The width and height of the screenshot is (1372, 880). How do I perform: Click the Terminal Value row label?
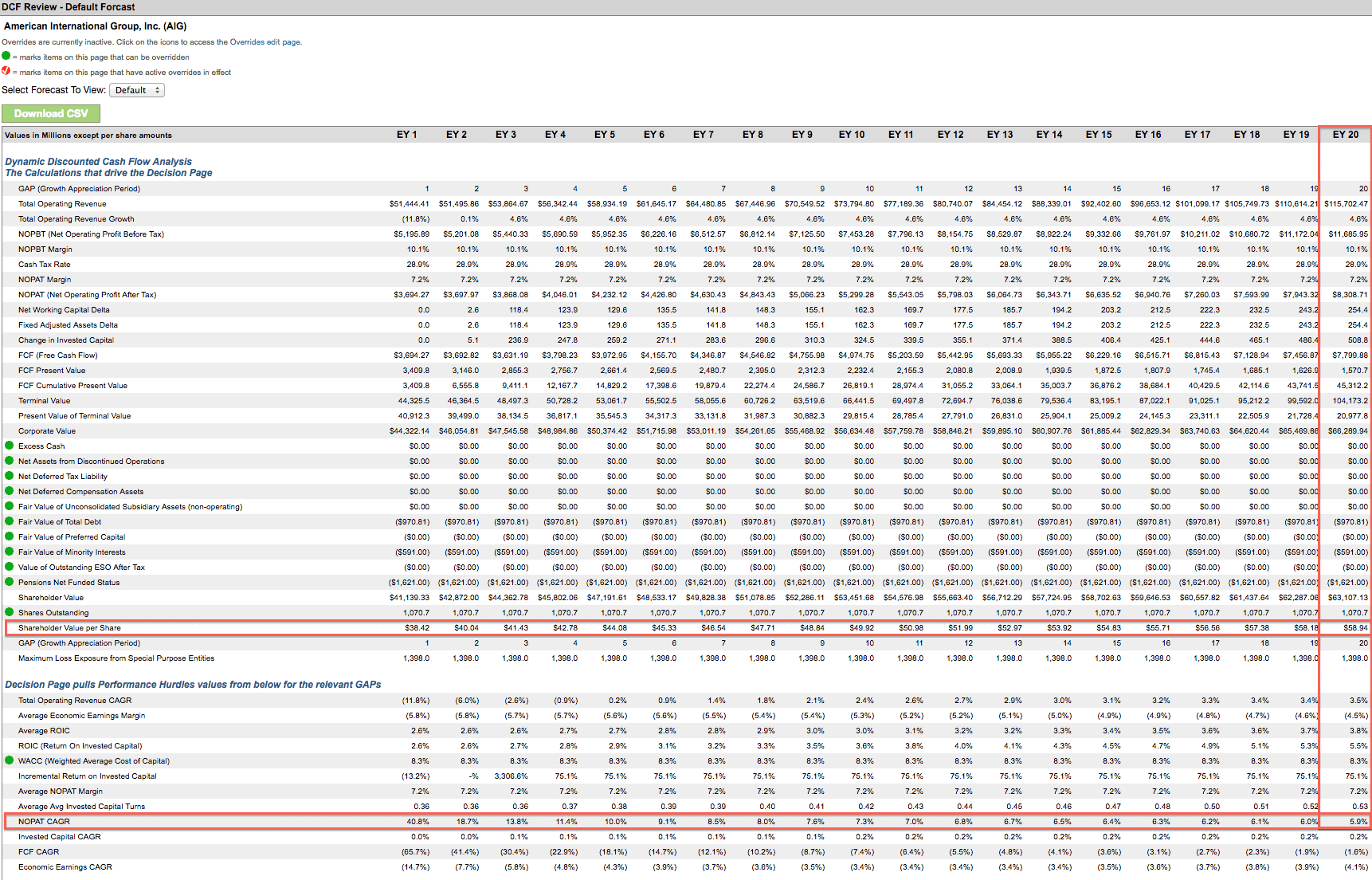45,401
